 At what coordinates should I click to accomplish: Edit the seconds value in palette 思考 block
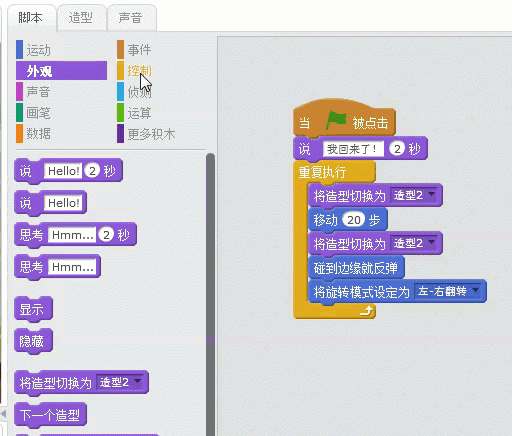pyautogui.click(x=106, y=235)
